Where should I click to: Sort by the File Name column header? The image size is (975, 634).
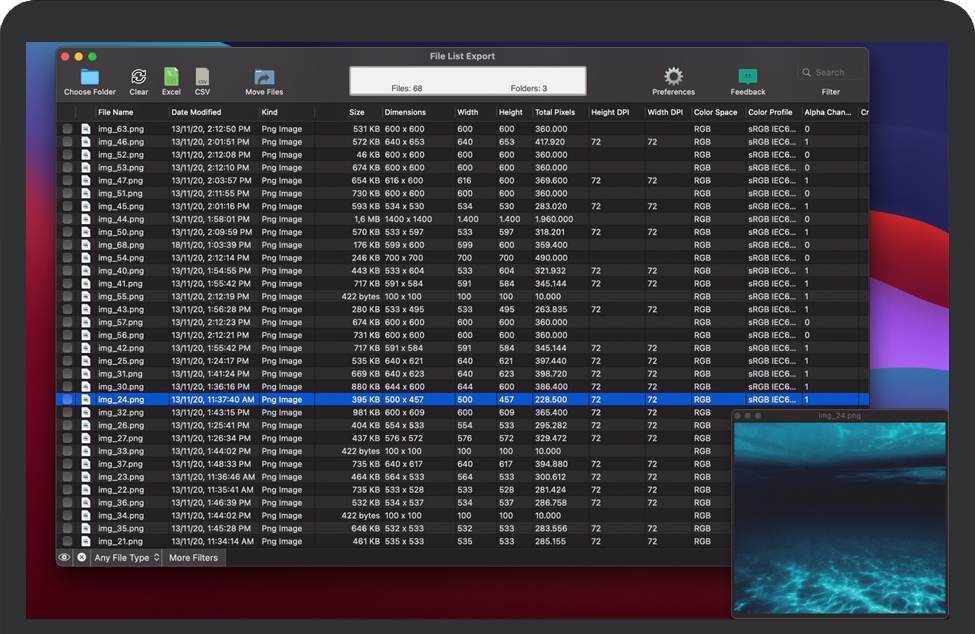coord(115,112)
